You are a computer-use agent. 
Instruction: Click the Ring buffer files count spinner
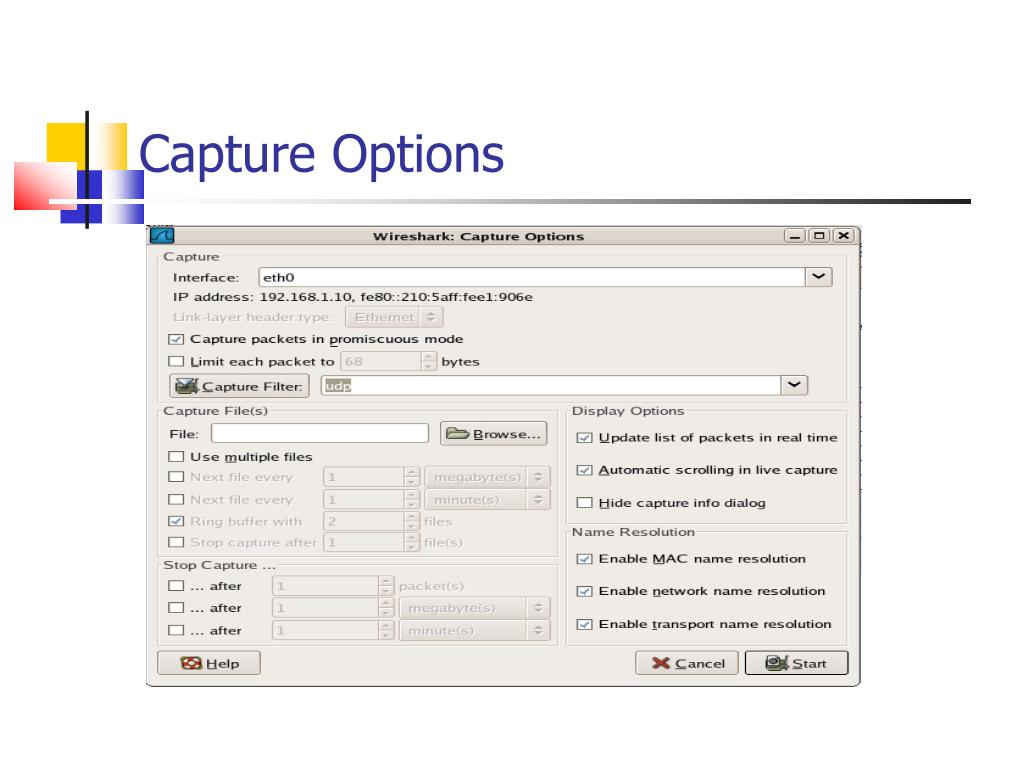coord(371,521)
